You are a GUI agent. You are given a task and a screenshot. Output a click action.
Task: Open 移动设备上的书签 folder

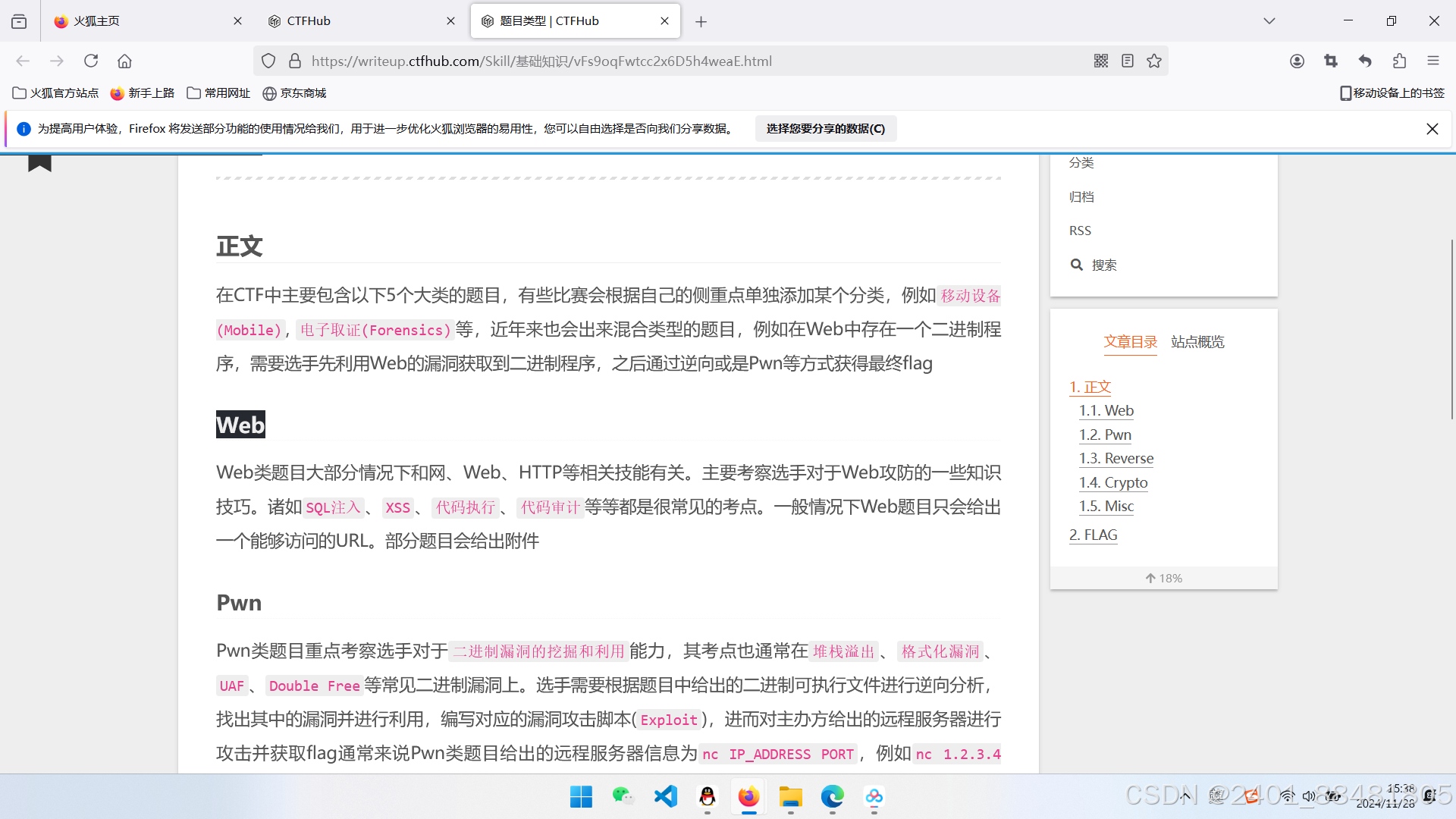pos(1392,93)
